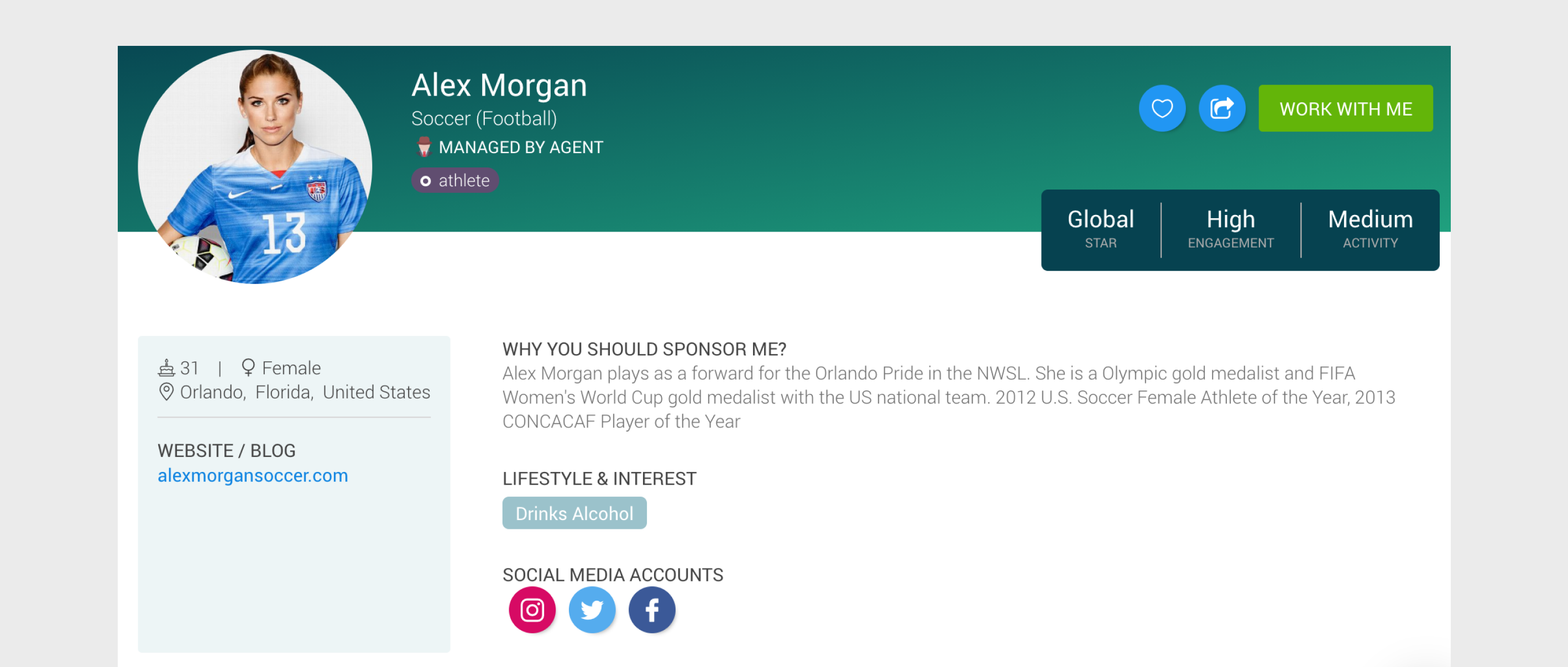
Task: Open the Facebook social account
Action: coord(651,610)
